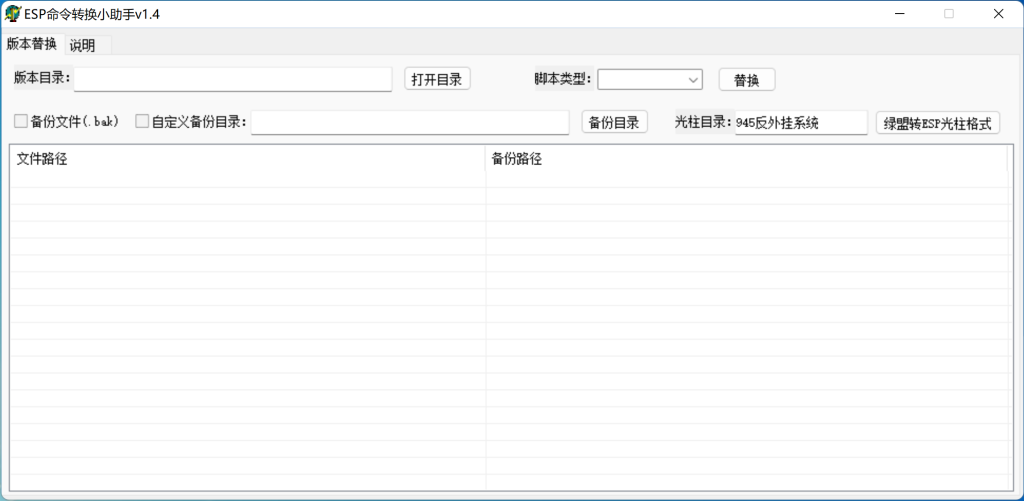
Task: Tick the 自定义备份目录 checkbox
Action: click(x=142, y=121)
